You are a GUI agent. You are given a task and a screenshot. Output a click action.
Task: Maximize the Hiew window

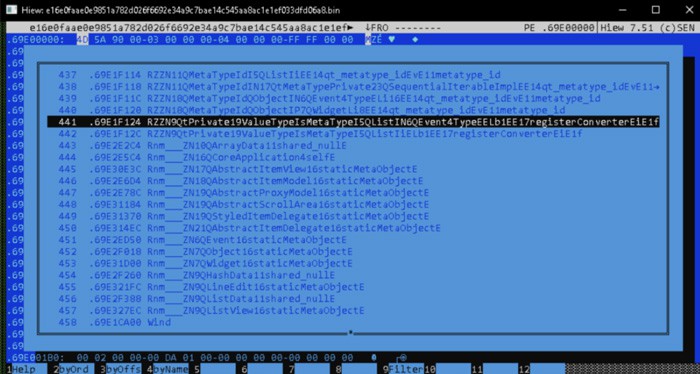click(655, 9)
